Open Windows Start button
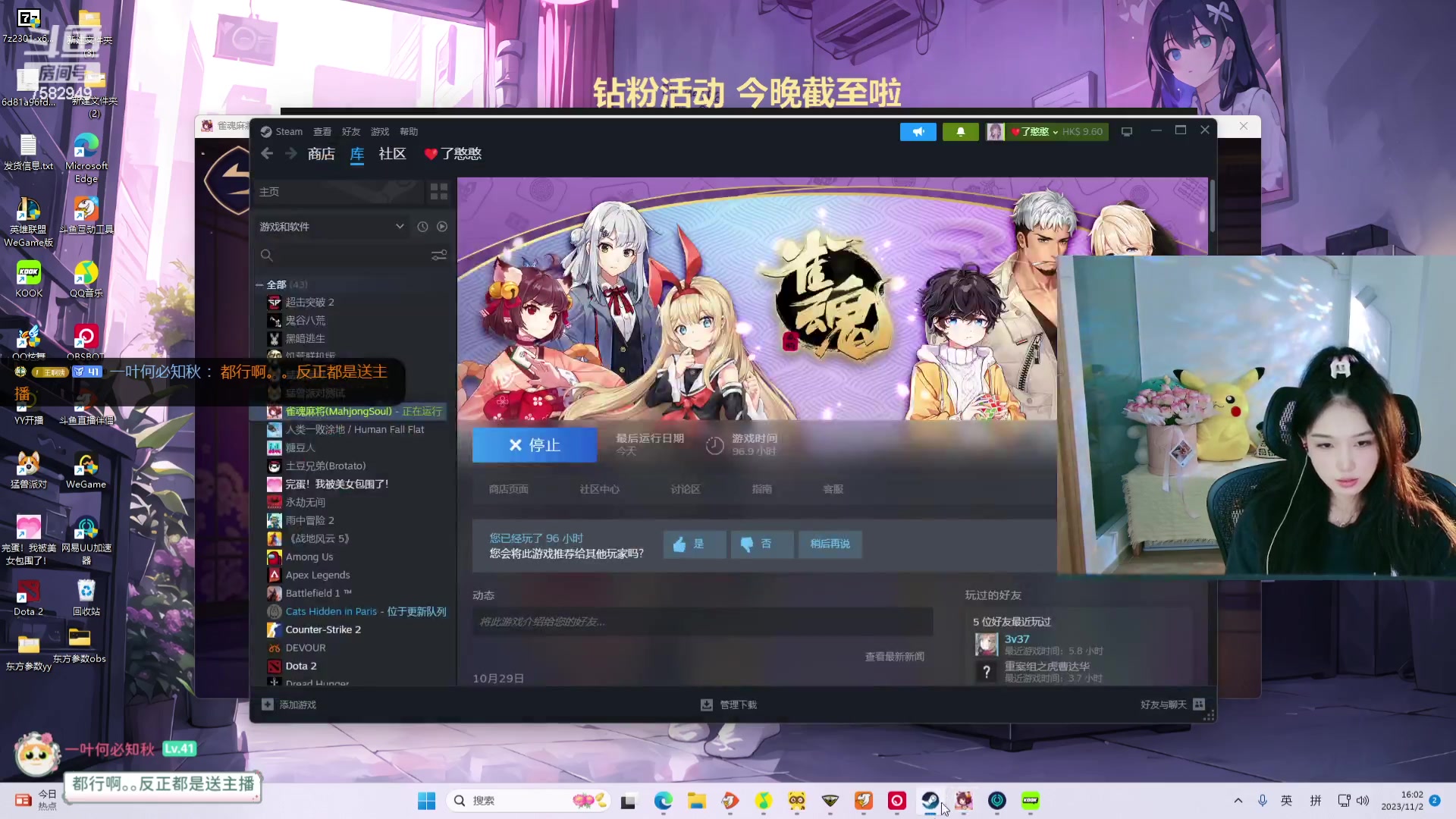Screen dimensions: 1456x819 427,801
